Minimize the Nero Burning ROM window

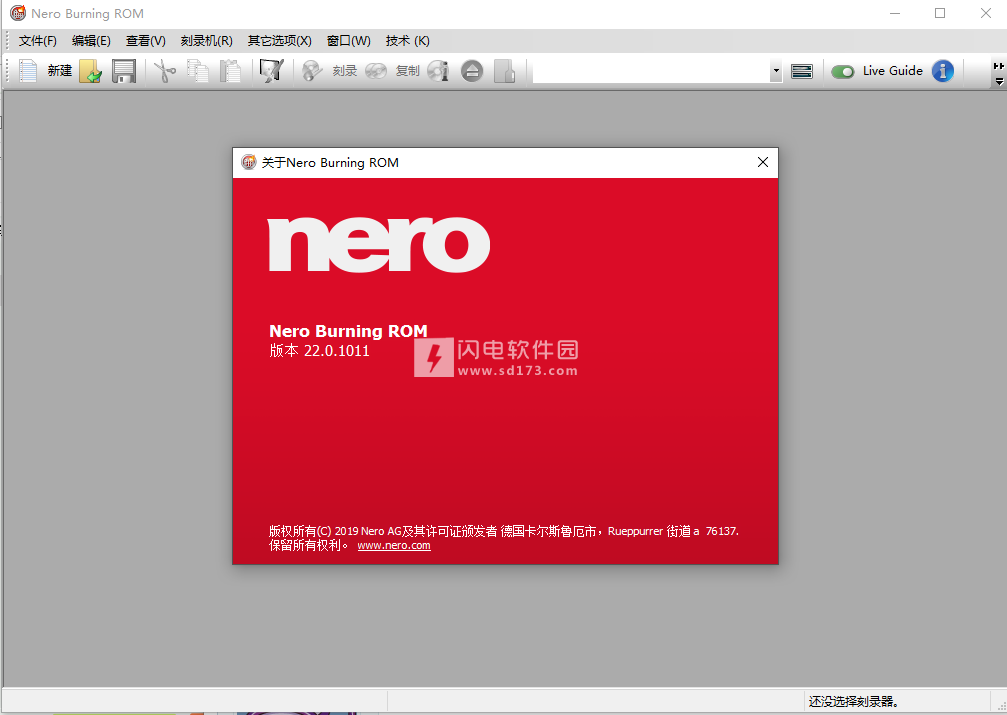pyautogui.click(x=895, y=13)
